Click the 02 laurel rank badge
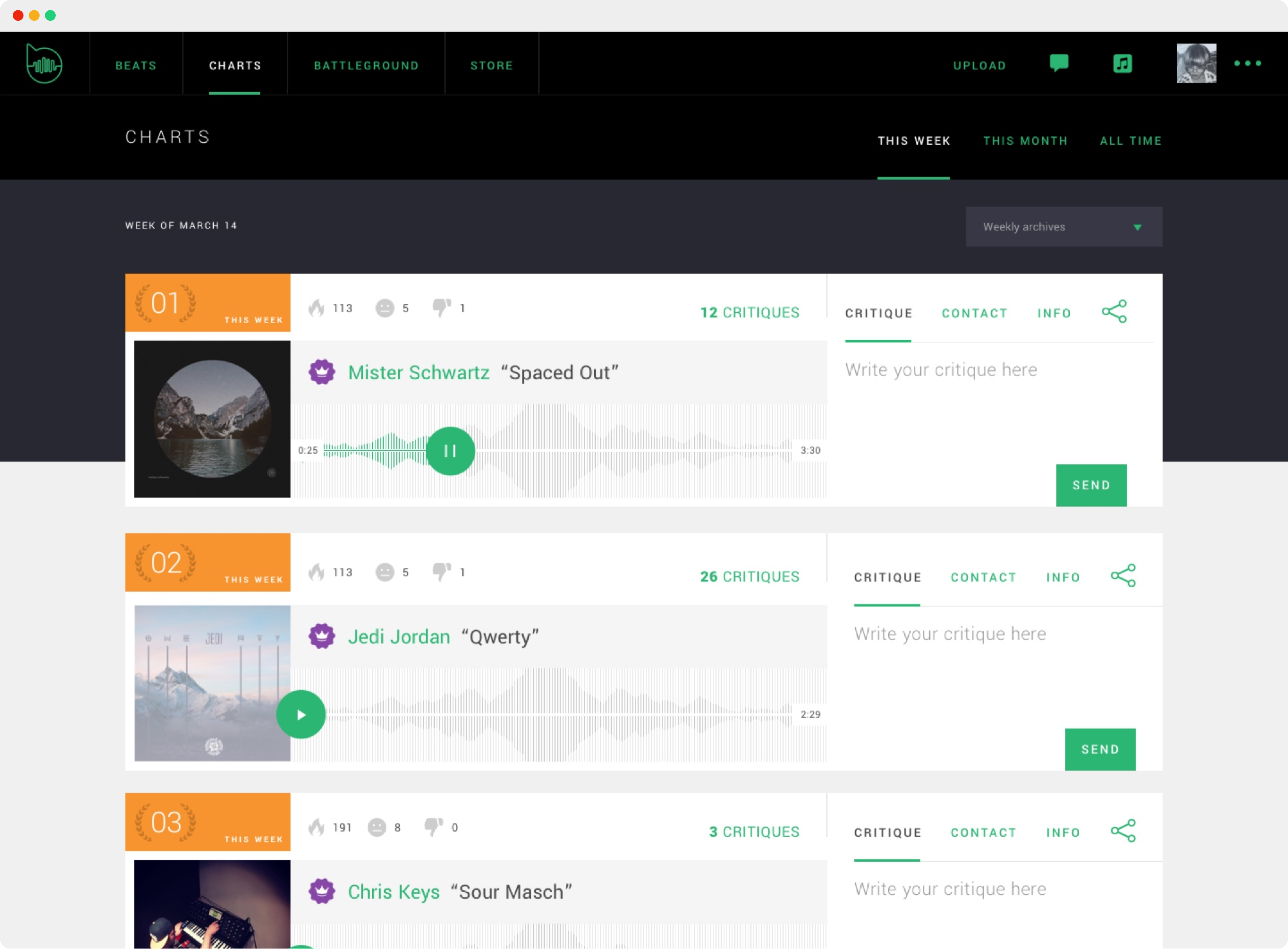Image resolution: width=1288 pixels, height=949 pixels. click(x=165, y=563)
